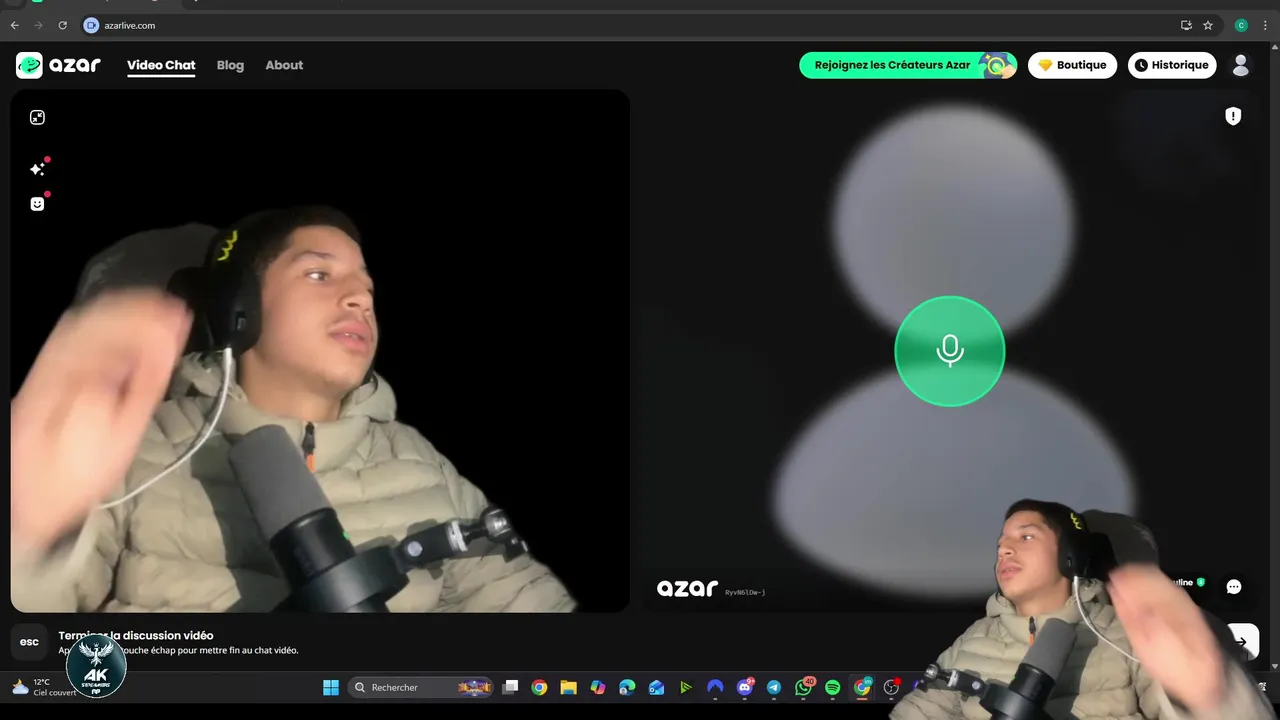Image resolution: width=1280 pixels, height=720 pixels.
Task: Open the sparkle effects icon
Action: point(37,169)
